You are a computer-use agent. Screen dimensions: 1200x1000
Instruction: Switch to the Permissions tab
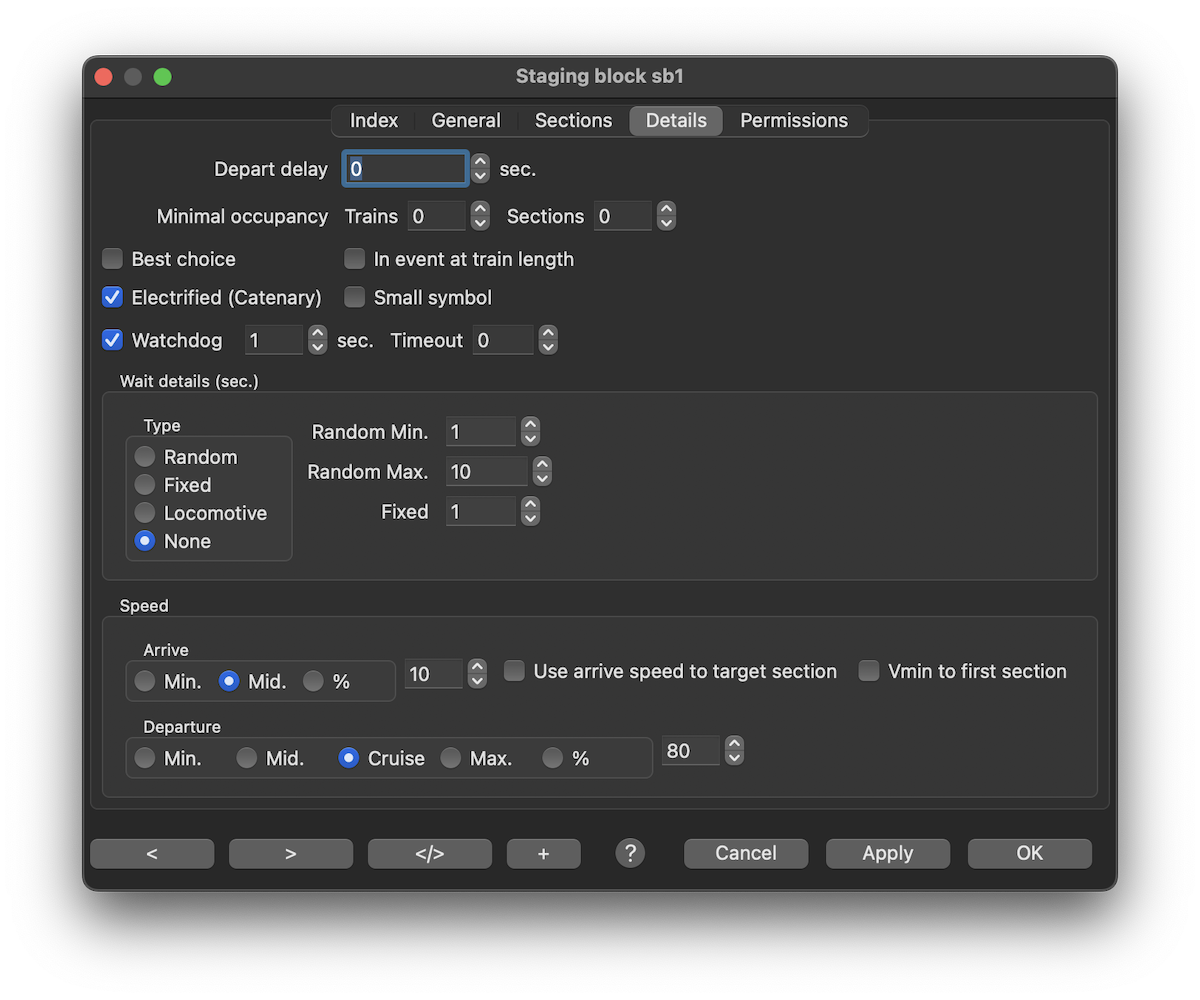[x=793, y=120]
